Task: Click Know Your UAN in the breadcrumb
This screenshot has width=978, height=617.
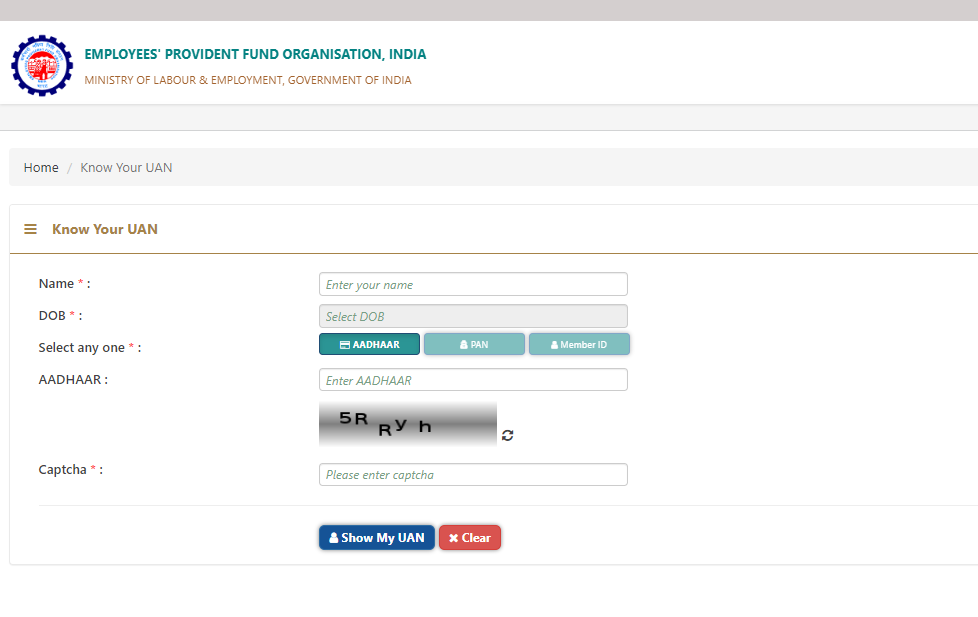Action: pos(126,167)
